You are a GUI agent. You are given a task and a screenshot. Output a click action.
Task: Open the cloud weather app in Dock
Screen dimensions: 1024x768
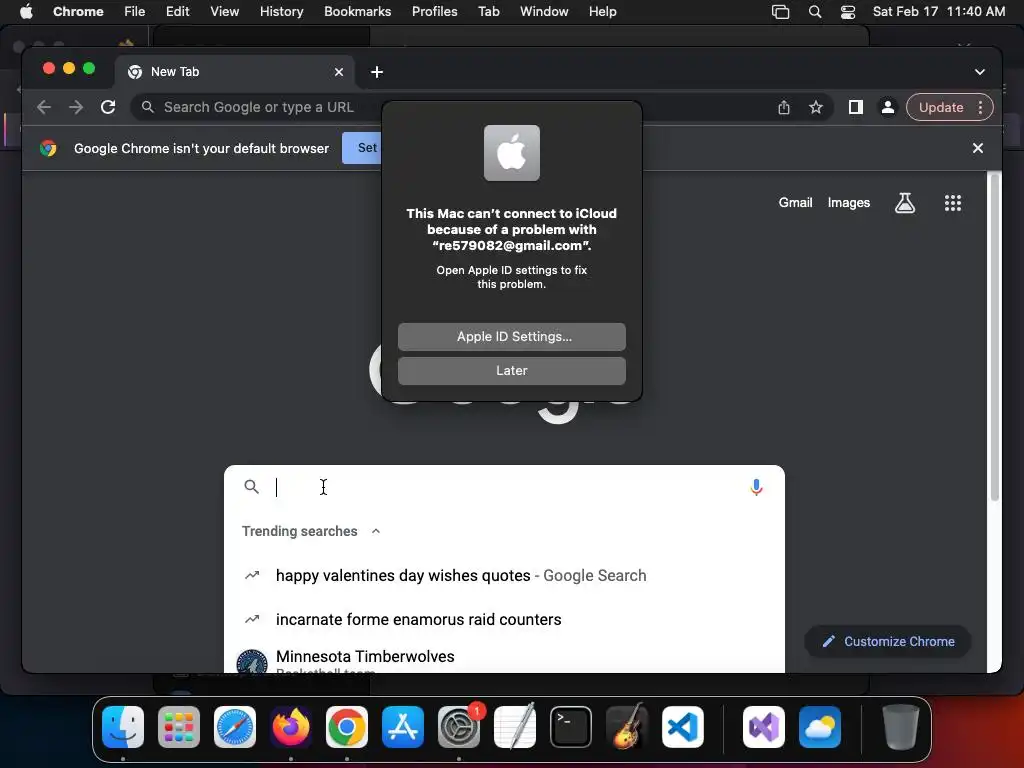820,726
